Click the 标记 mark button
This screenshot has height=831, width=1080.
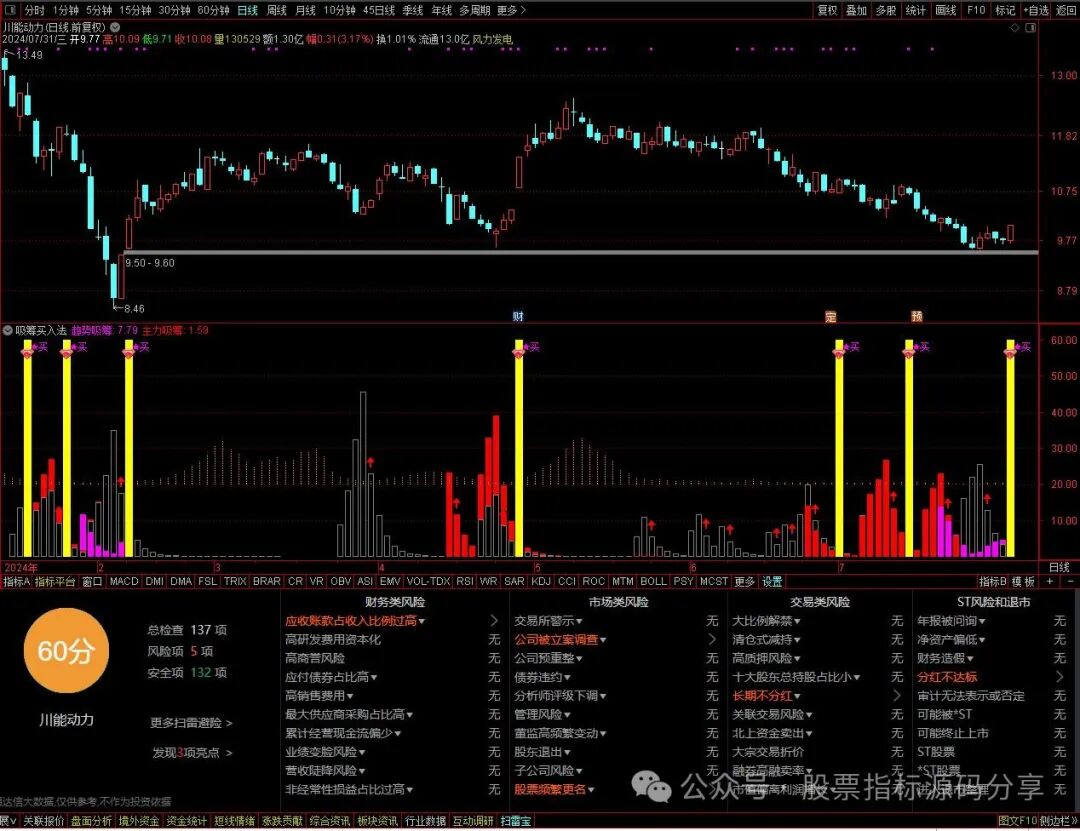coord(1005,10)
